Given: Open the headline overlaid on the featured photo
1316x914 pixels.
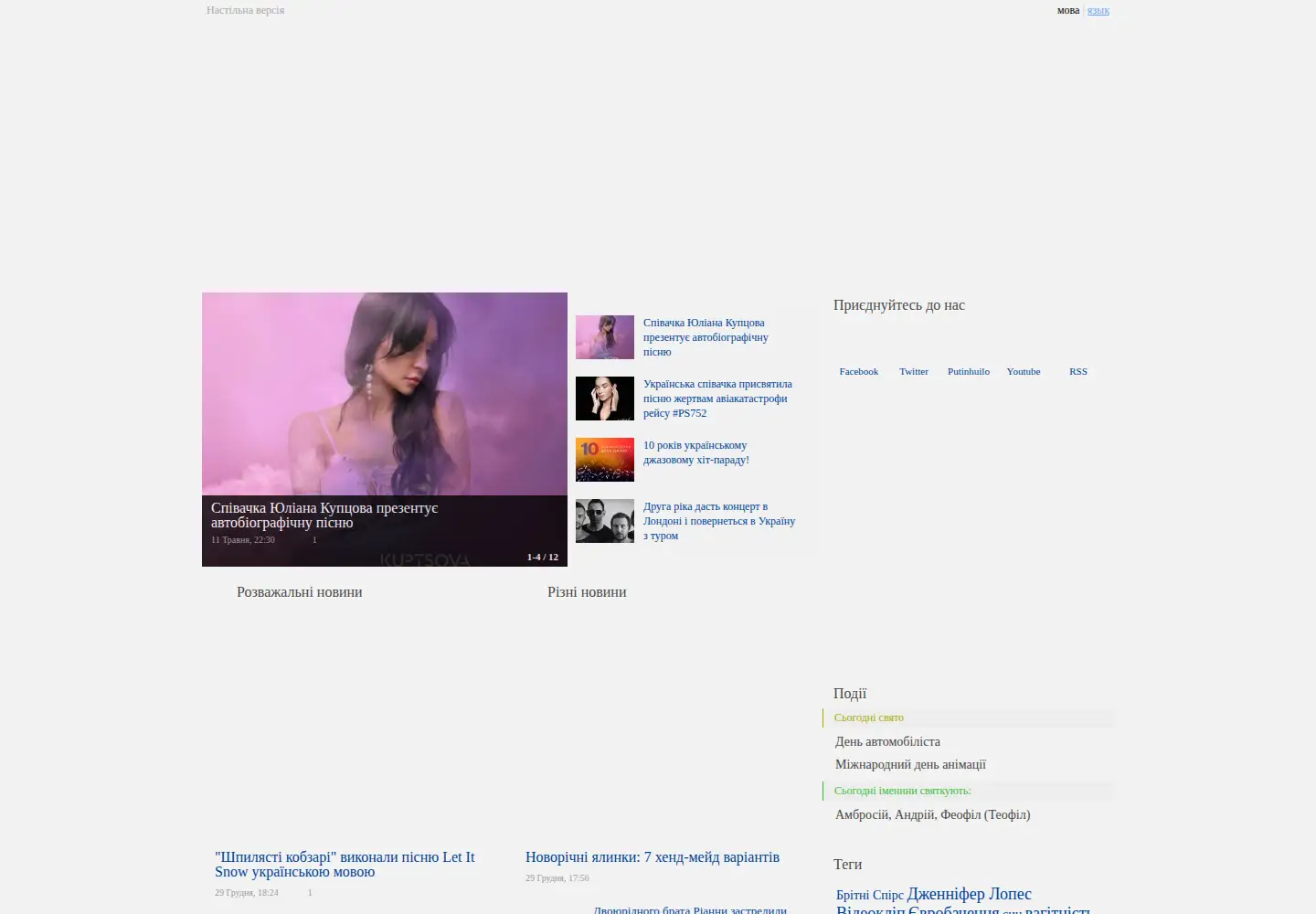Looking at the screenshot, I should pos(324,515).
